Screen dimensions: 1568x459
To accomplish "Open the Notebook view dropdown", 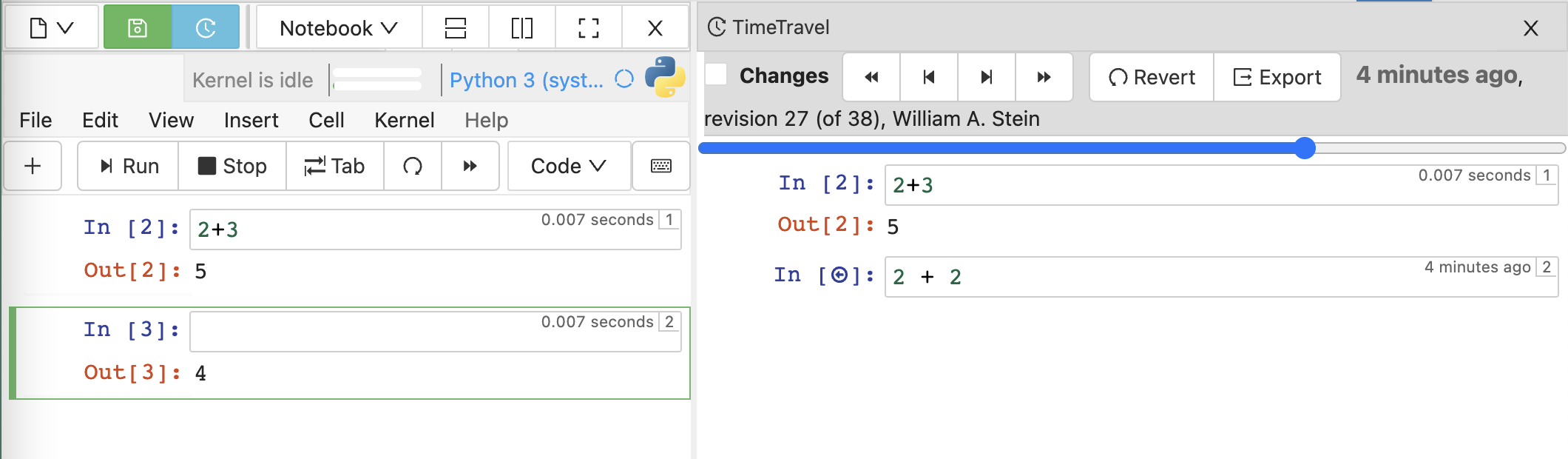I will [x=337, y=28].
